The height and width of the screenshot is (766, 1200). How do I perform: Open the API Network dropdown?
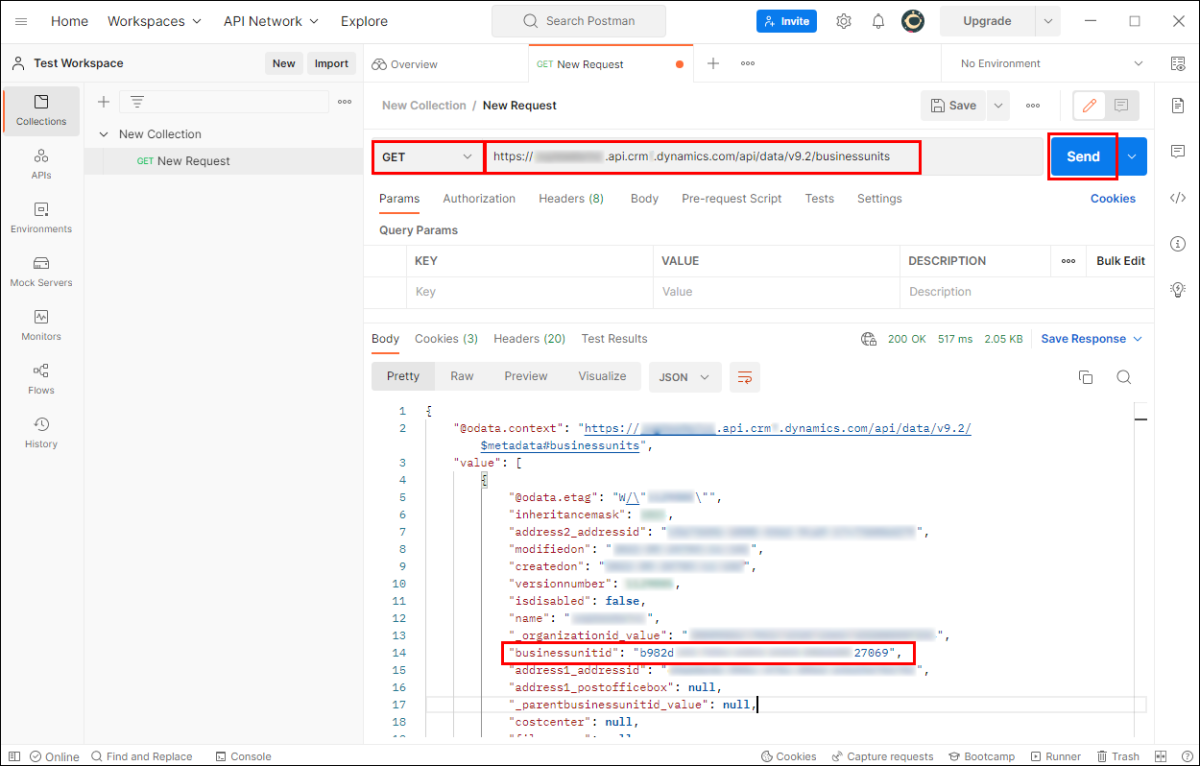pos(271,21)
